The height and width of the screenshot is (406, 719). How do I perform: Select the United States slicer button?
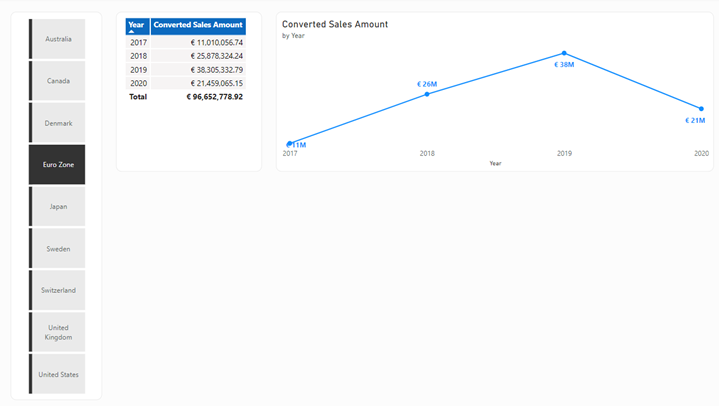coord(57,374)
